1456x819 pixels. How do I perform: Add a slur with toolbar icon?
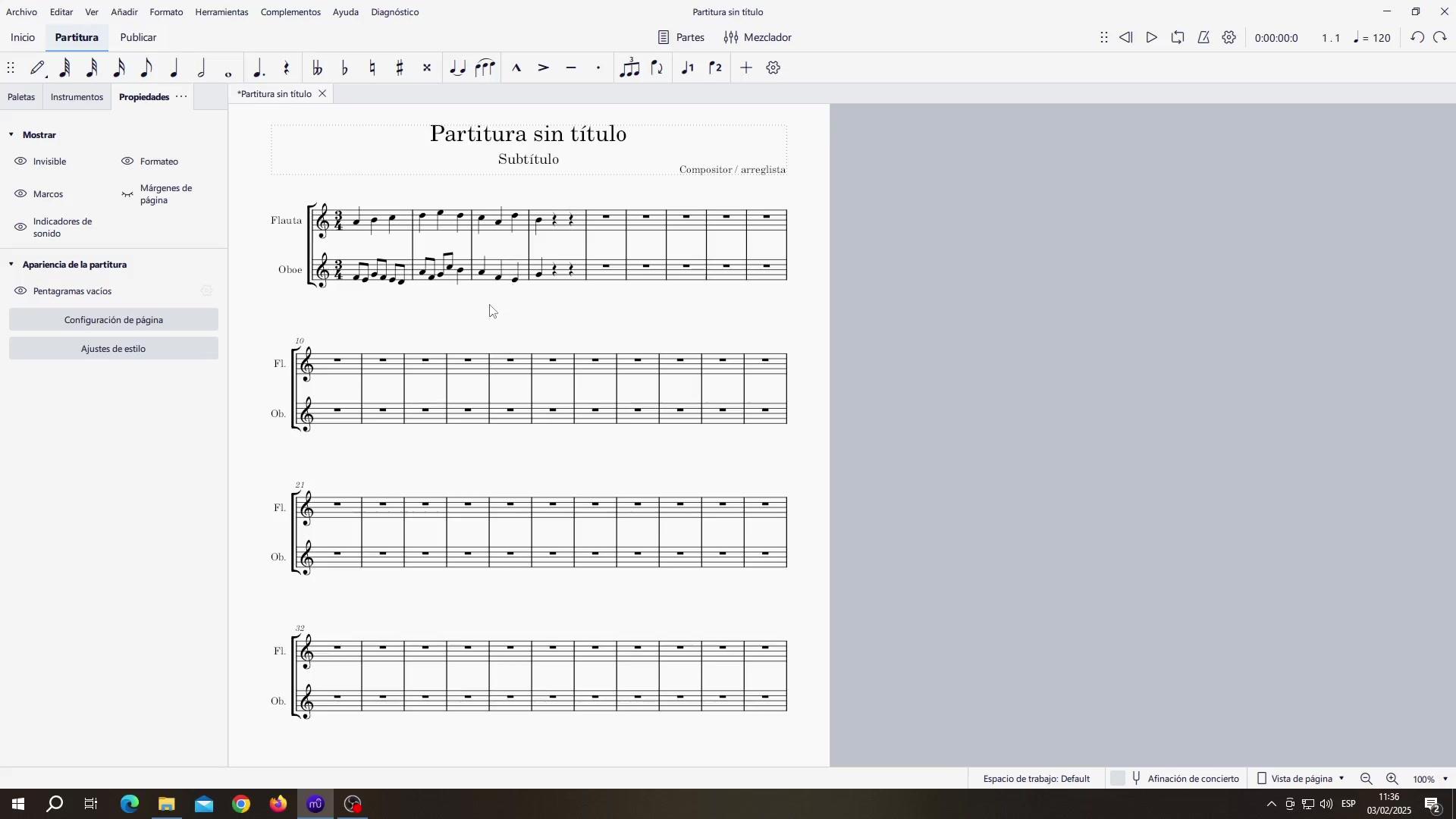(485, 68)
